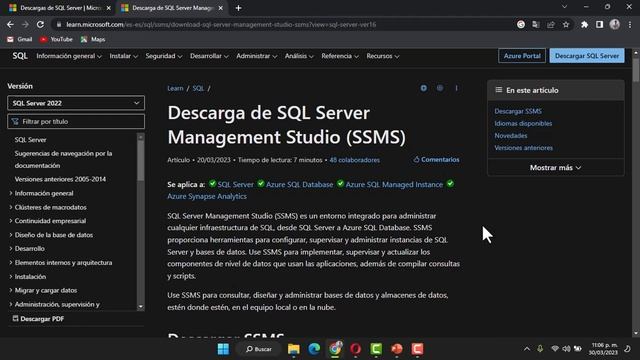Open the YouTube bookmark
The width and height of the screenshot is (640, 360).
click(x=56, y=39)
